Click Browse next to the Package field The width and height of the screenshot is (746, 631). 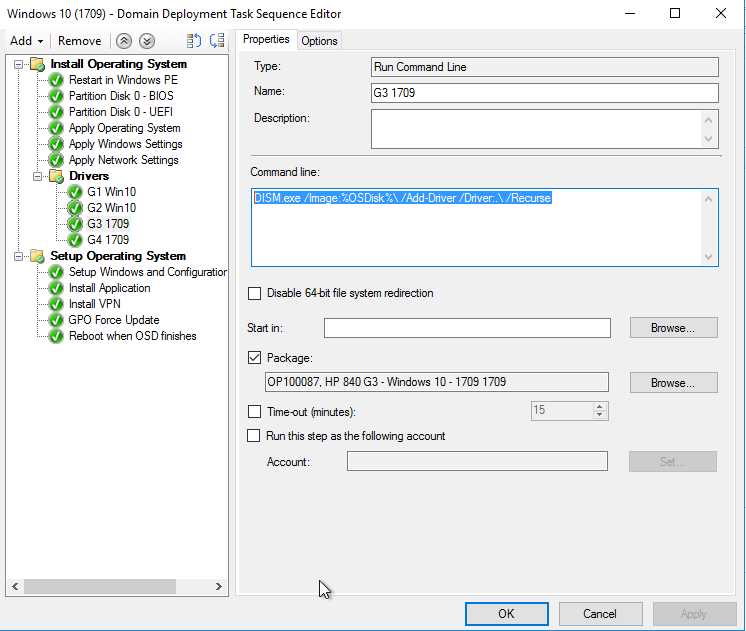point(673,383)
